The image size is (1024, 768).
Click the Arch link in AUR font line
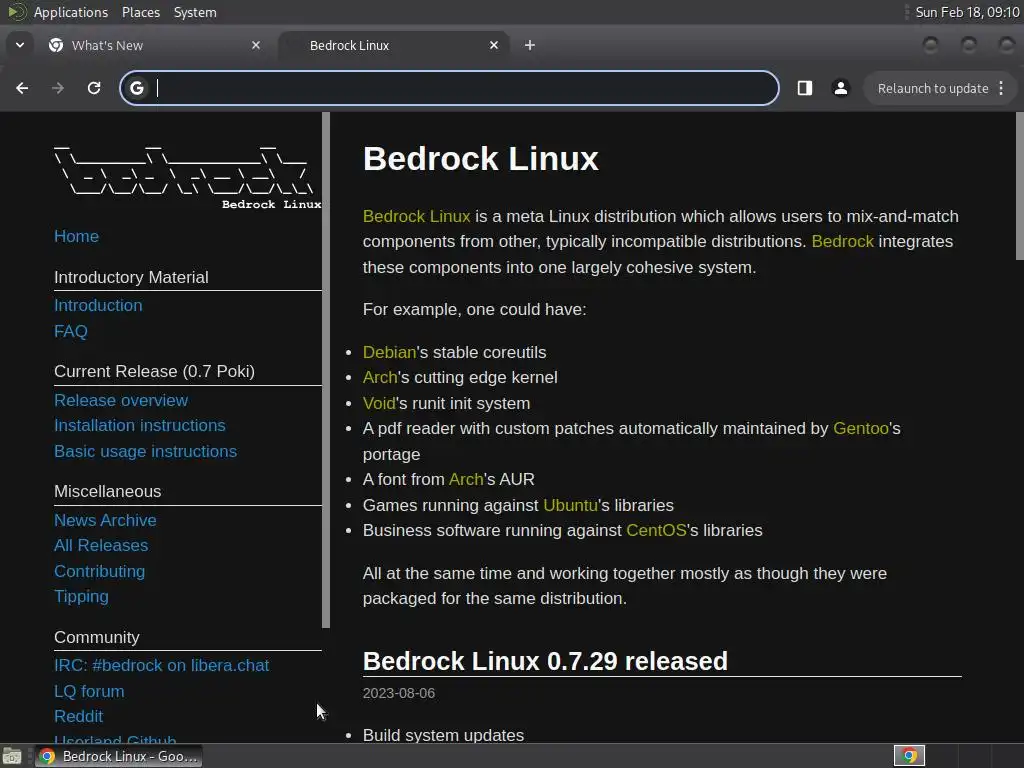[x=466, y=479]
